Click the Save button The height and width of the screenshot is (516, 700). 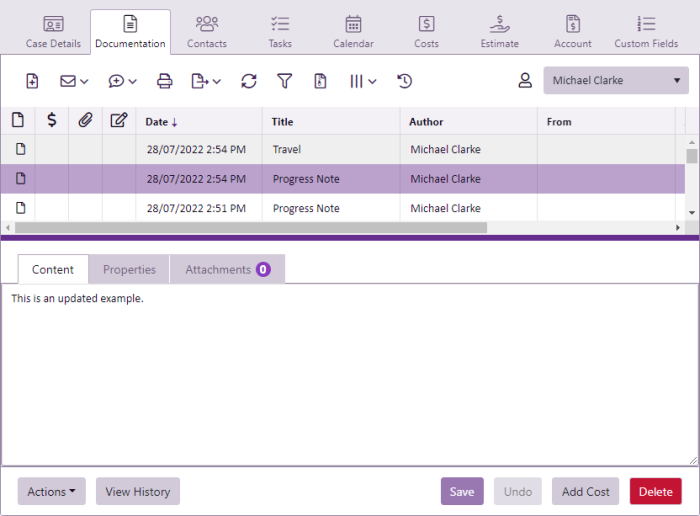pyautogui.click(x=462, y=491)
